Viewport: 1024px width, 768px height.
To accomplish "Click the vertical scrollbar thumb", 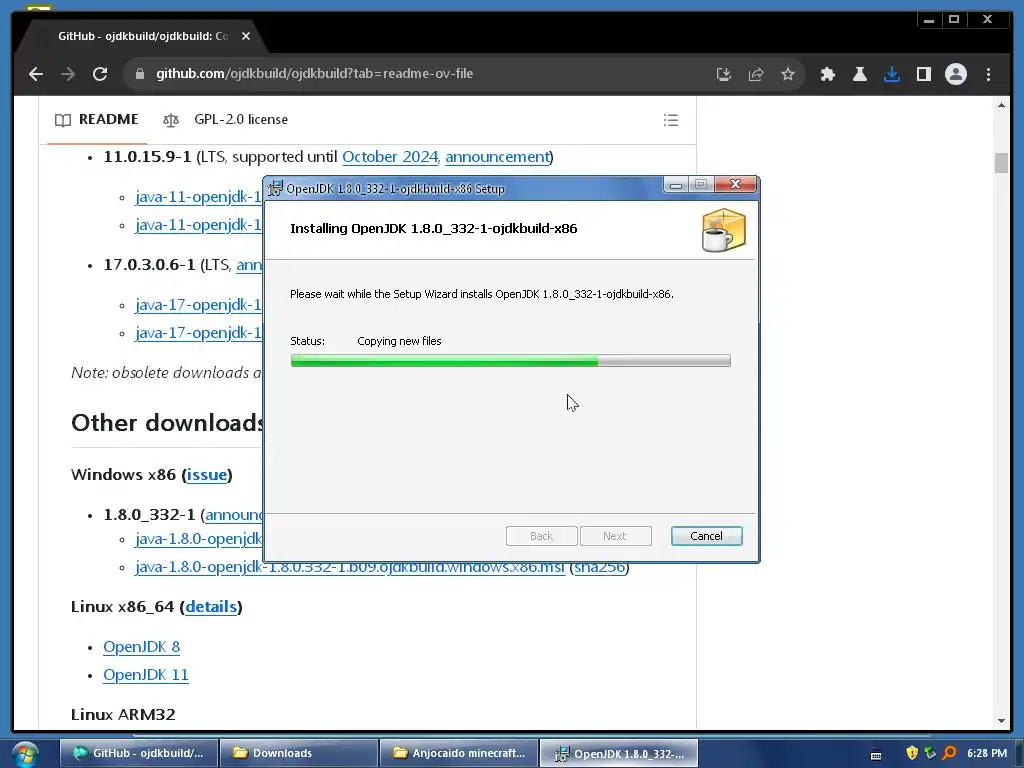I will coord(1001,163).
